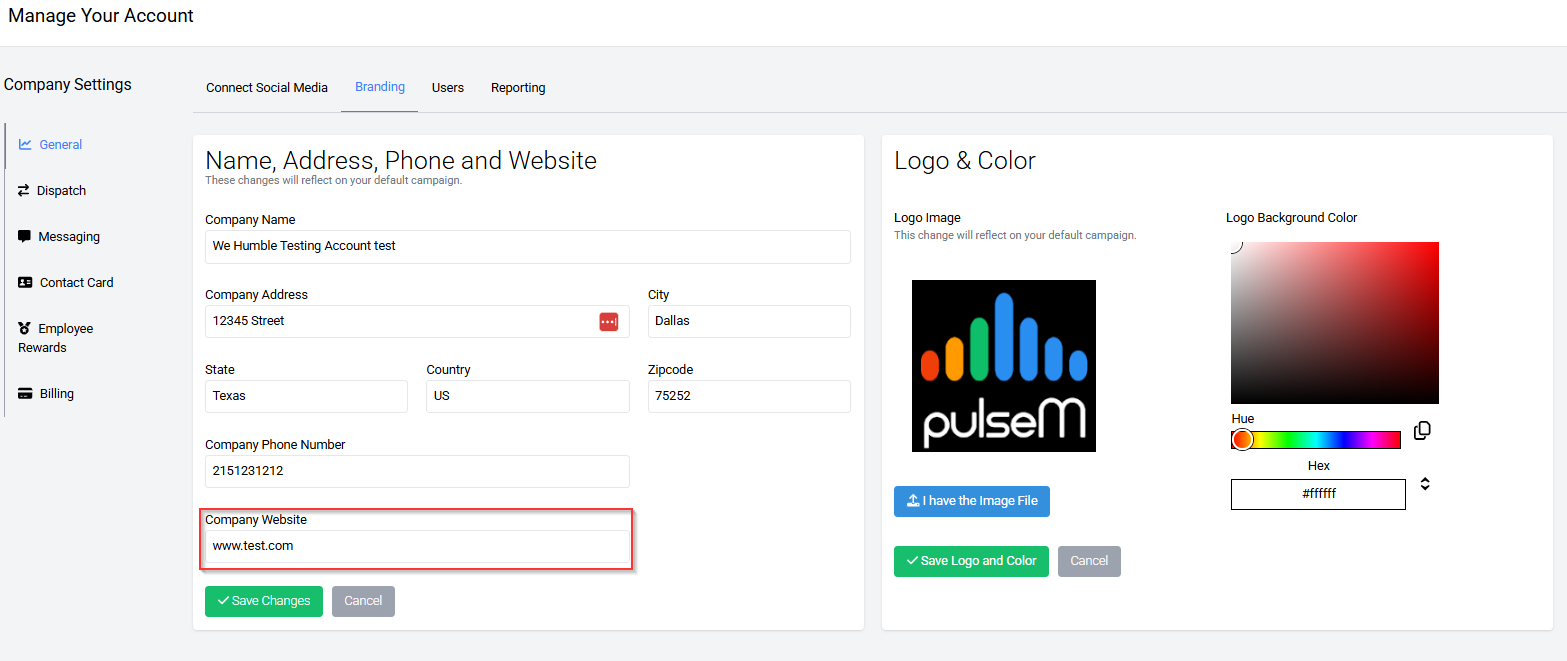Switch to the Users tab

point(448,88)
